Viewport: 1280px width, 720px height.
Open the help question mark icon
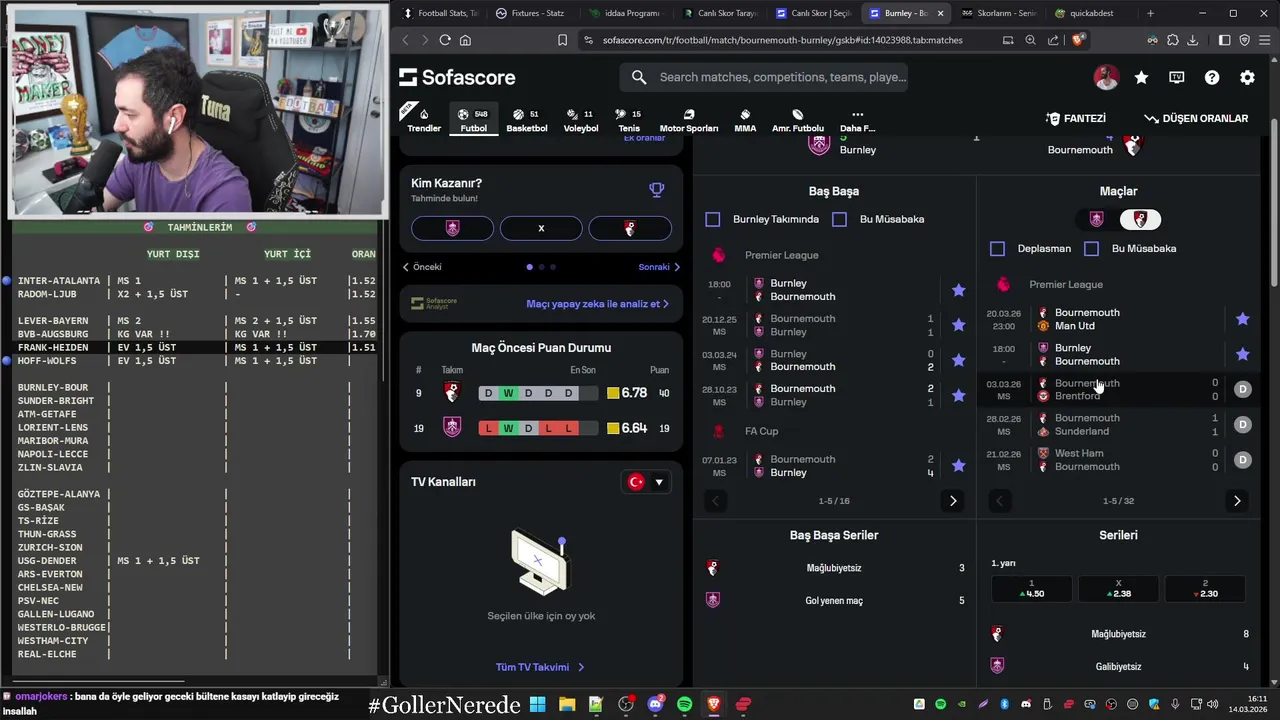click(x=1212, y=78)
